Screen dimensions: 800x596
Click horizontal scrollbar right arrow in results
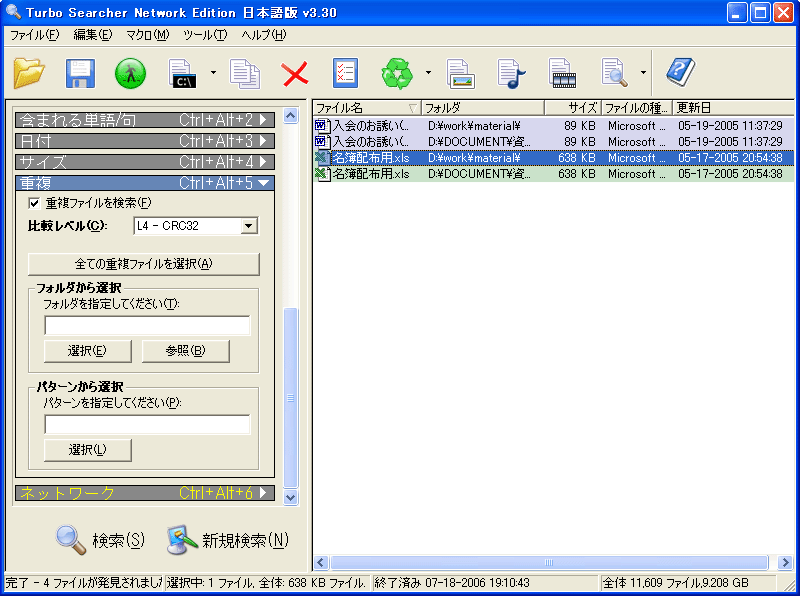tap(785, 563)
